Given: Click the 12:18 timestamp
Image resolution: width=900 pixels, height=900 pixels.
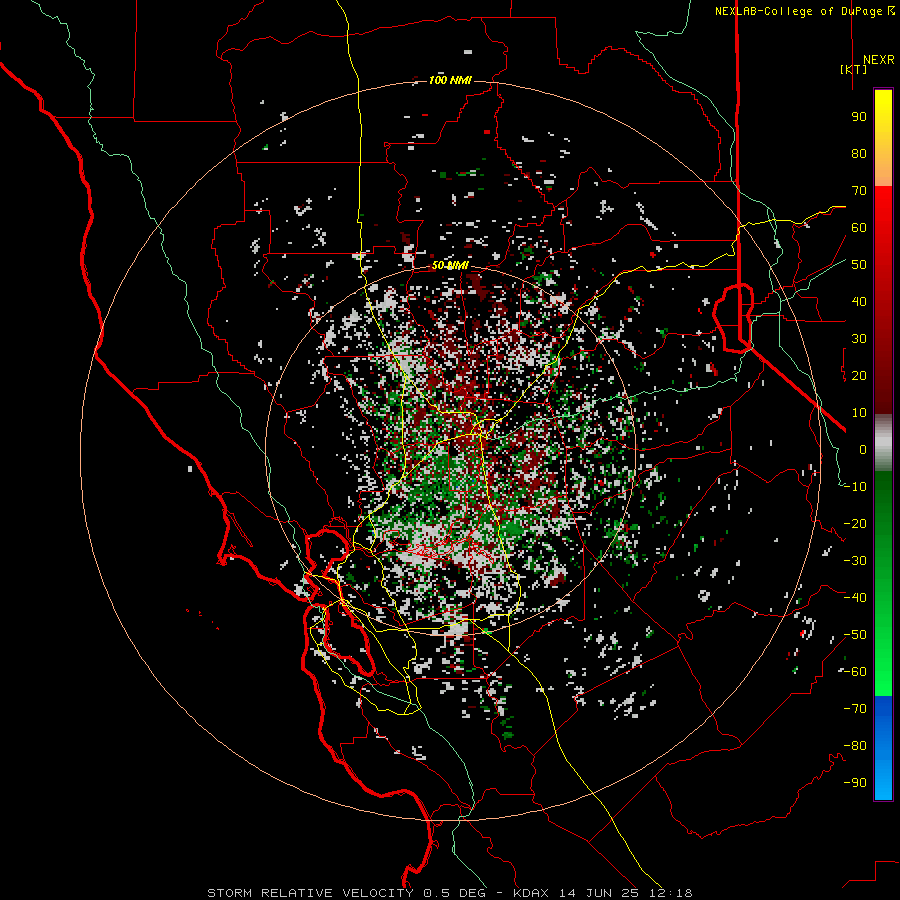Looking at the screenshot, I should 672,893.
